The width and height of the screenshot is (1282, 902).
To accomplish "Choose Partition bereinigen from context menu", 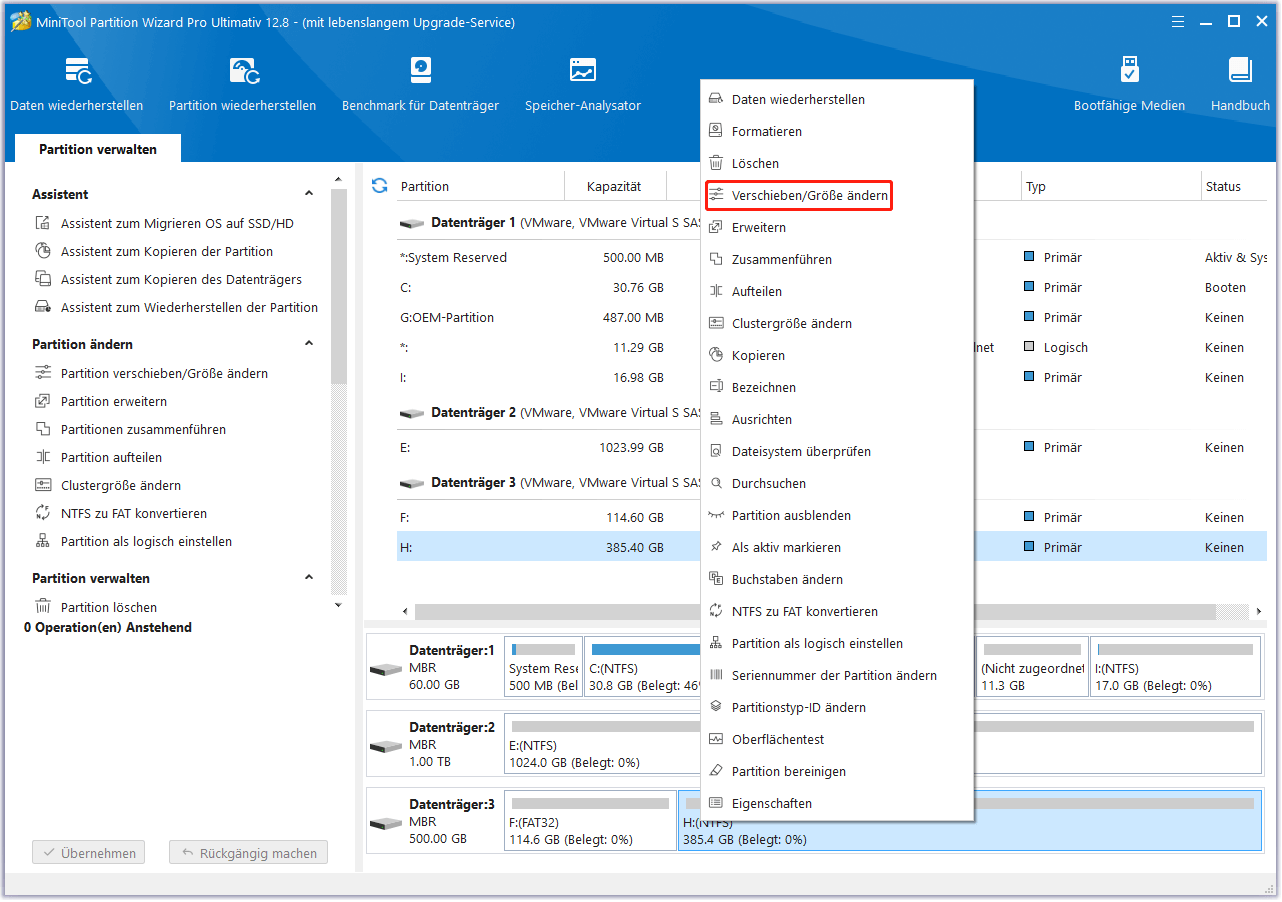I will pos(837,772).
